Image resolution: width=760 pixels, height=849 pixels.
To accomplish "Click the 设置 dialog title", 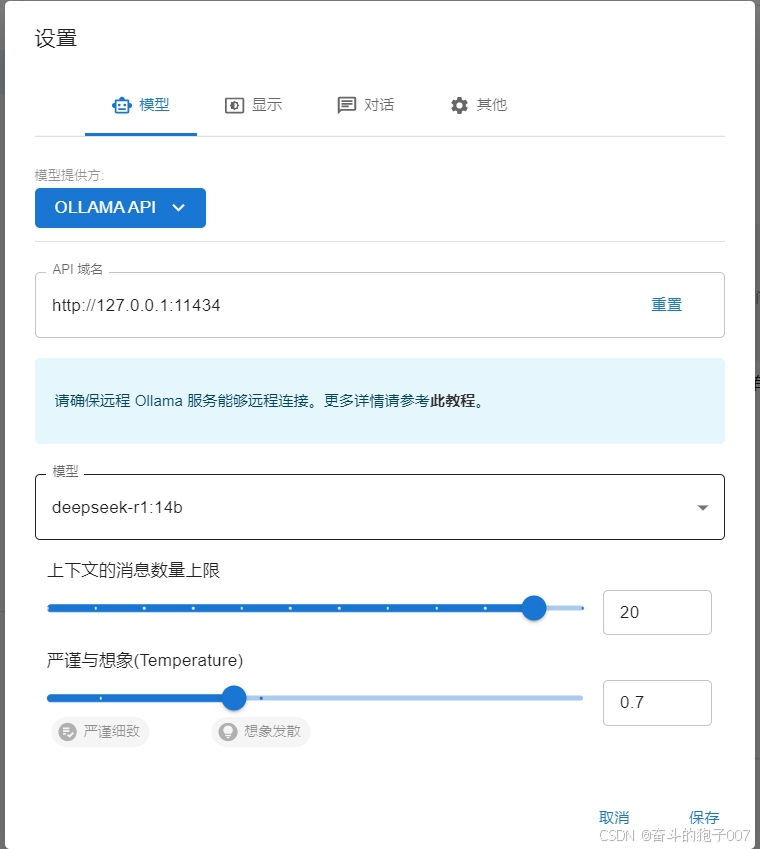I will tap(56, 38).
